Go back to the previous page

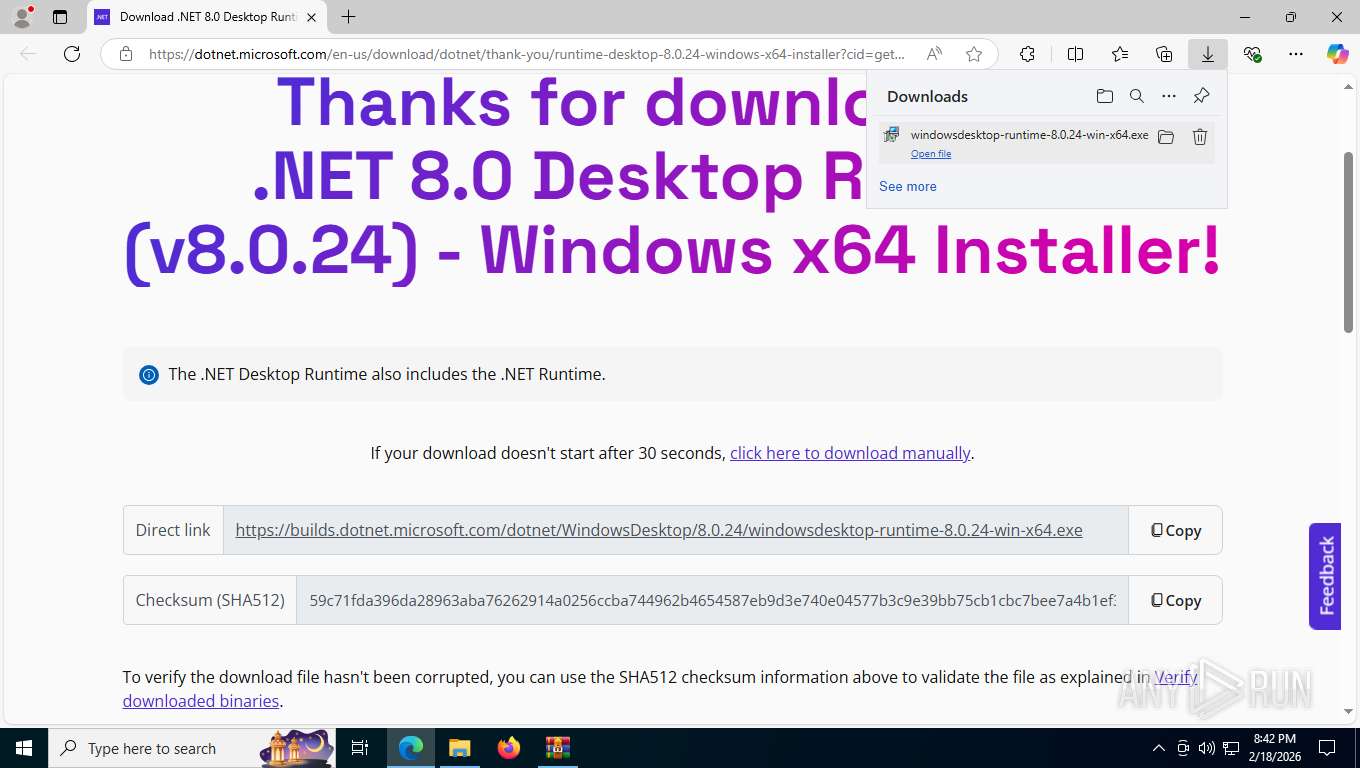[x=28, y=54]
